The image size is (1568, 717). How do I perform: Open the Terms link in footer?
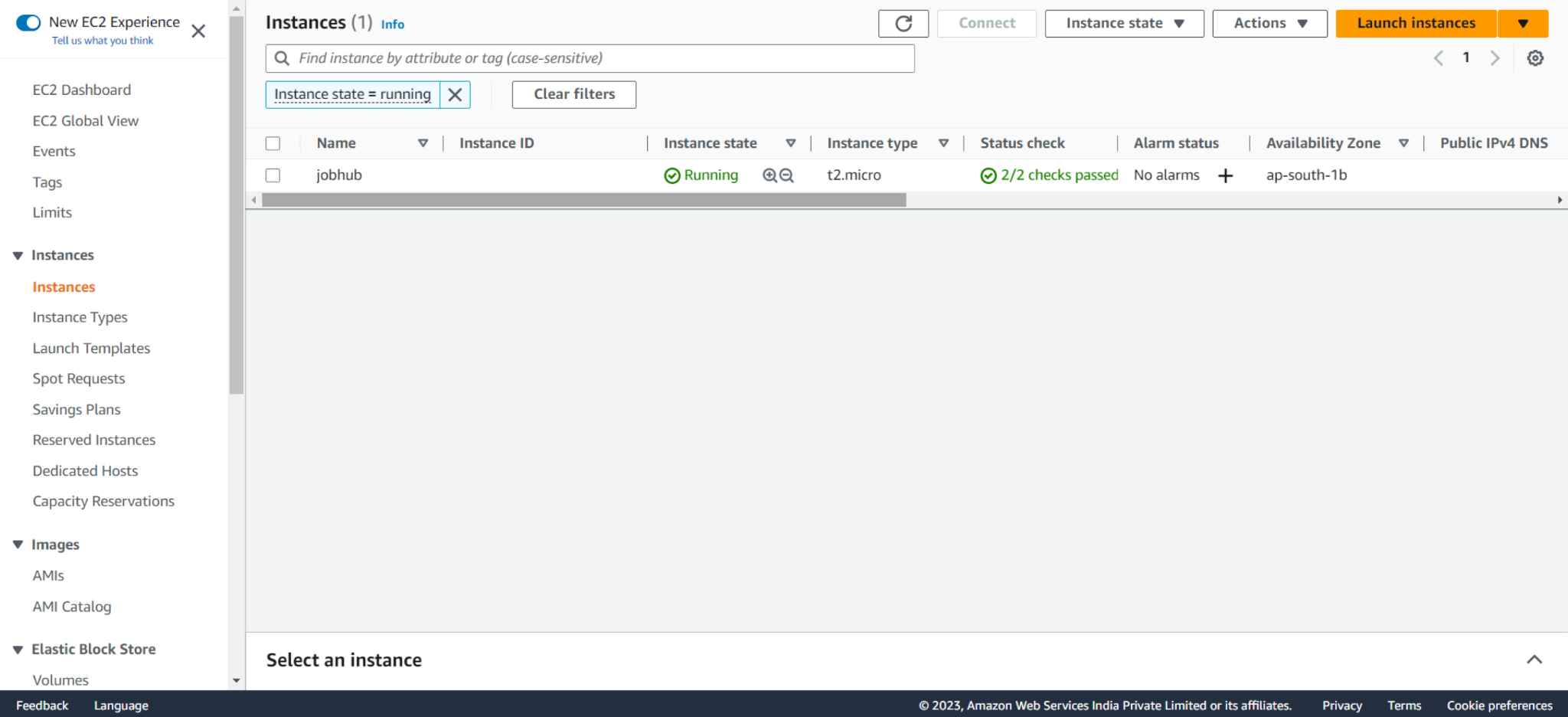pyautogui.click(x=1404, y=706)
